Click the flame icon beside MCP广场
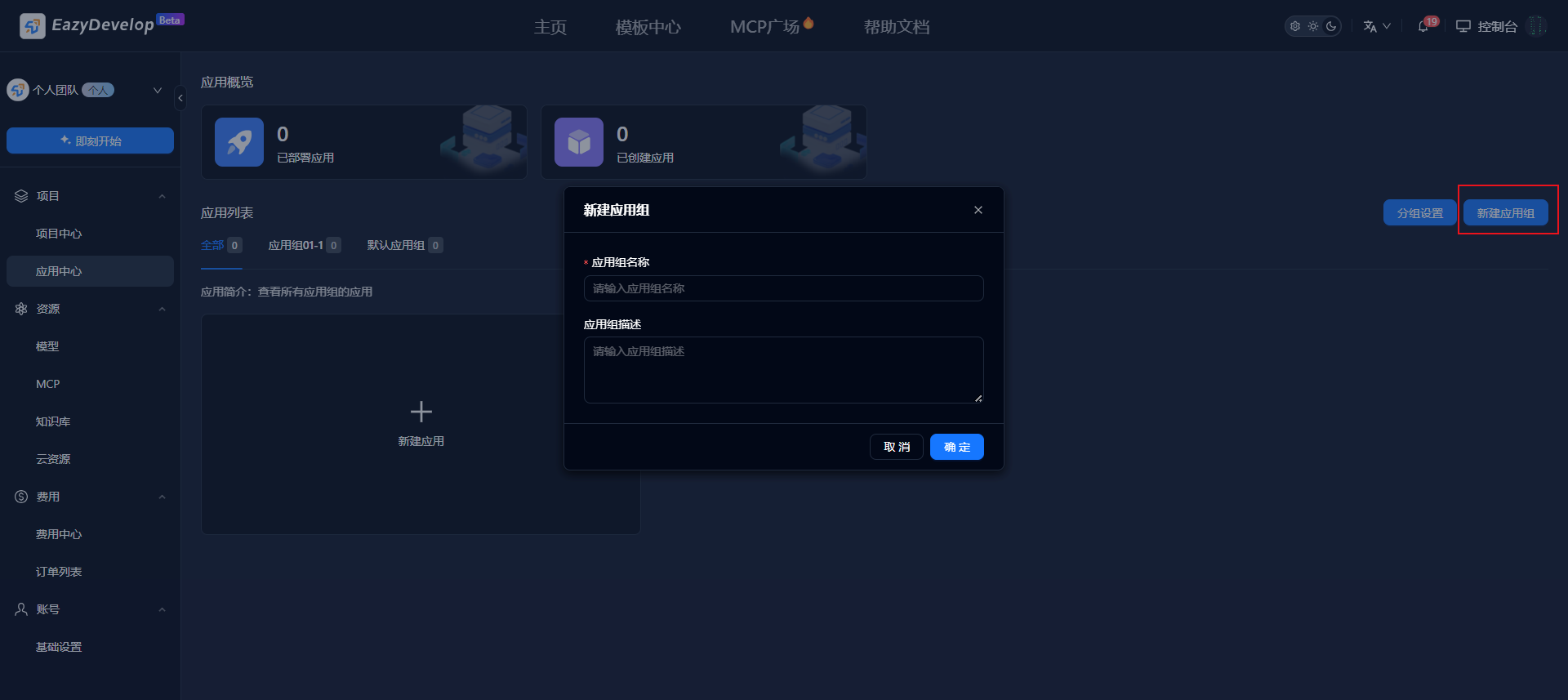 808,23
